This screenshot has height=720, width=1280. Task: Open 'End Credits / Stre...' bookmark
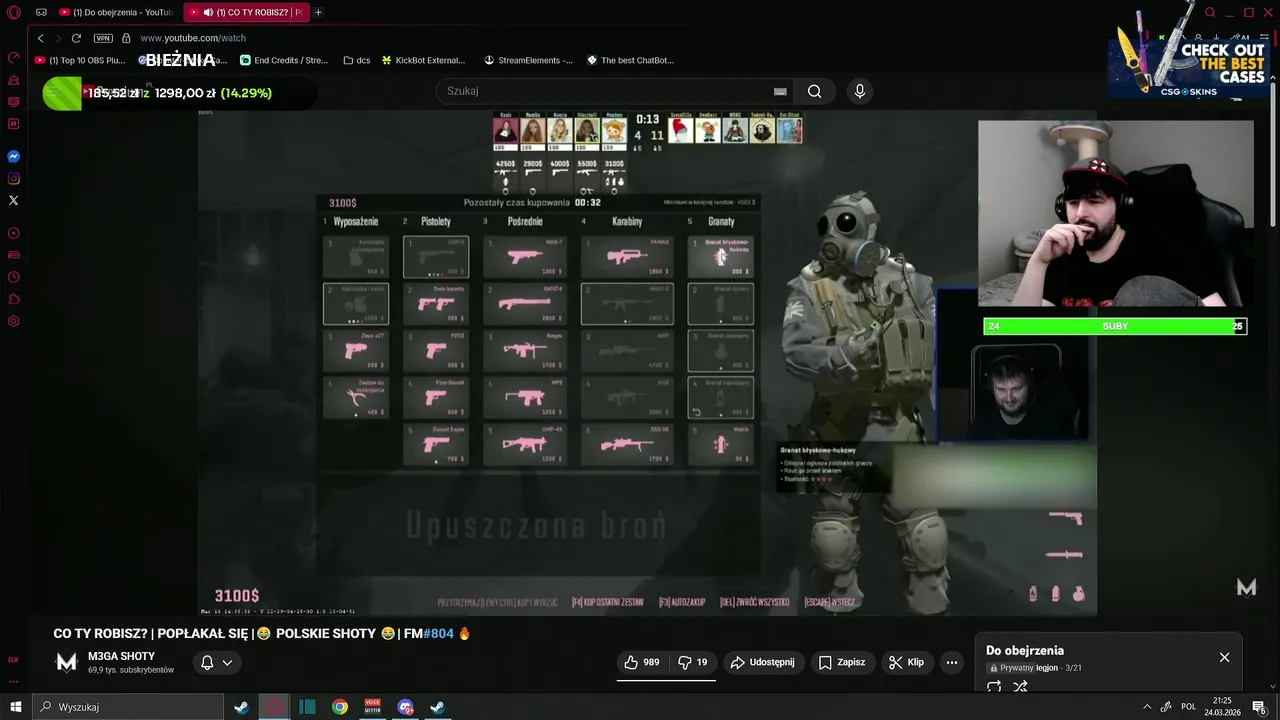284,60
